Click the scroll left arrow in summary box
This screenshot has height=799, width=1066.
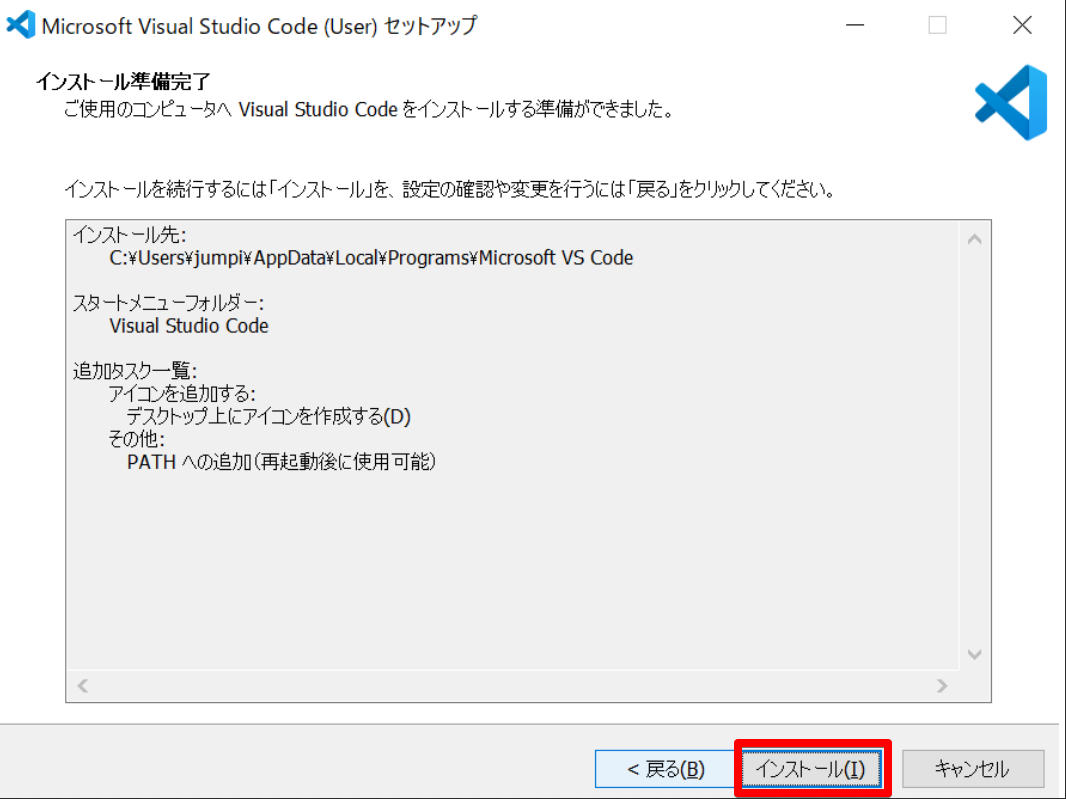[83, 685]
